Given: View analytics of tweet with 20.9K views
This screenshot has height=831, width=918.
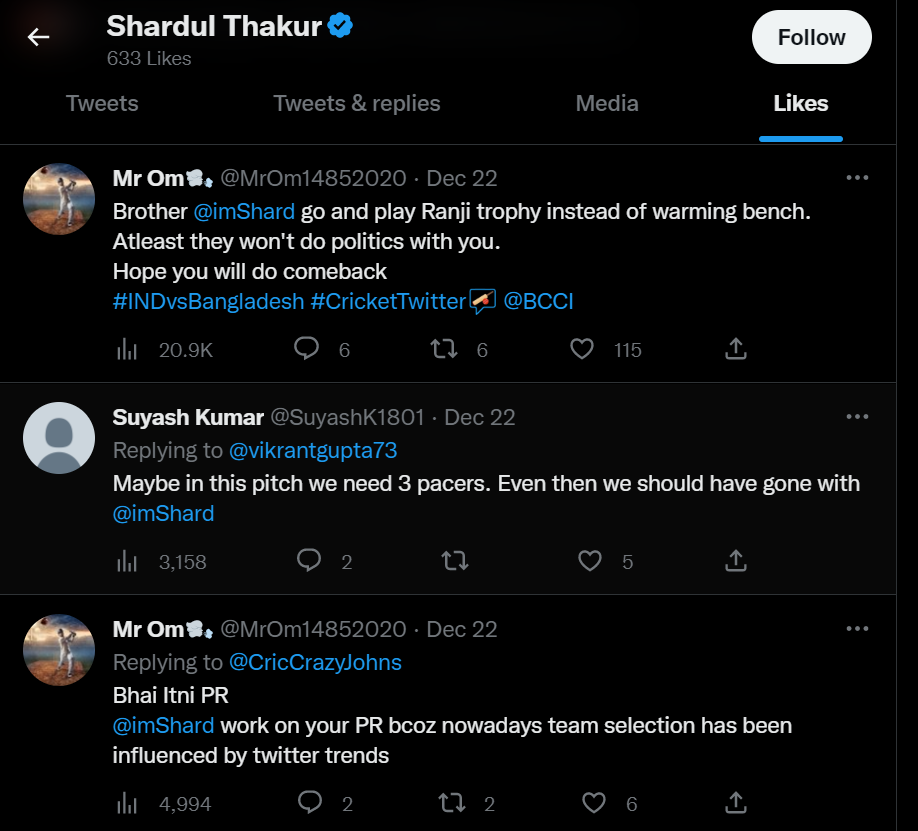Looking at the screenshot, I should point(127,350).
